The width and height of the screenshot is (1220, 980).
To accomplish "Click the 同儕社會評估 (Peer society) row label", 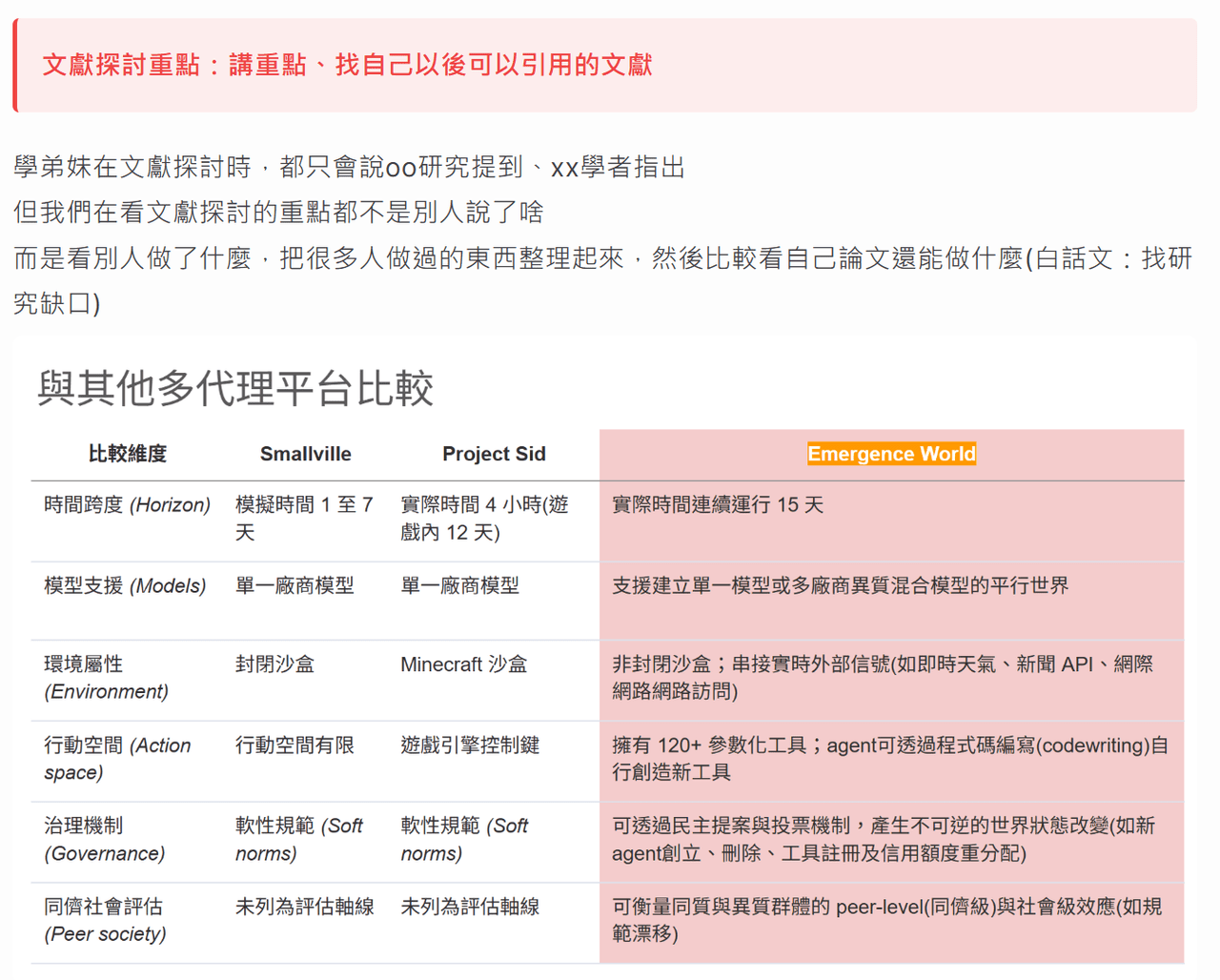I will pyautogui.click(x=105, y=920).
